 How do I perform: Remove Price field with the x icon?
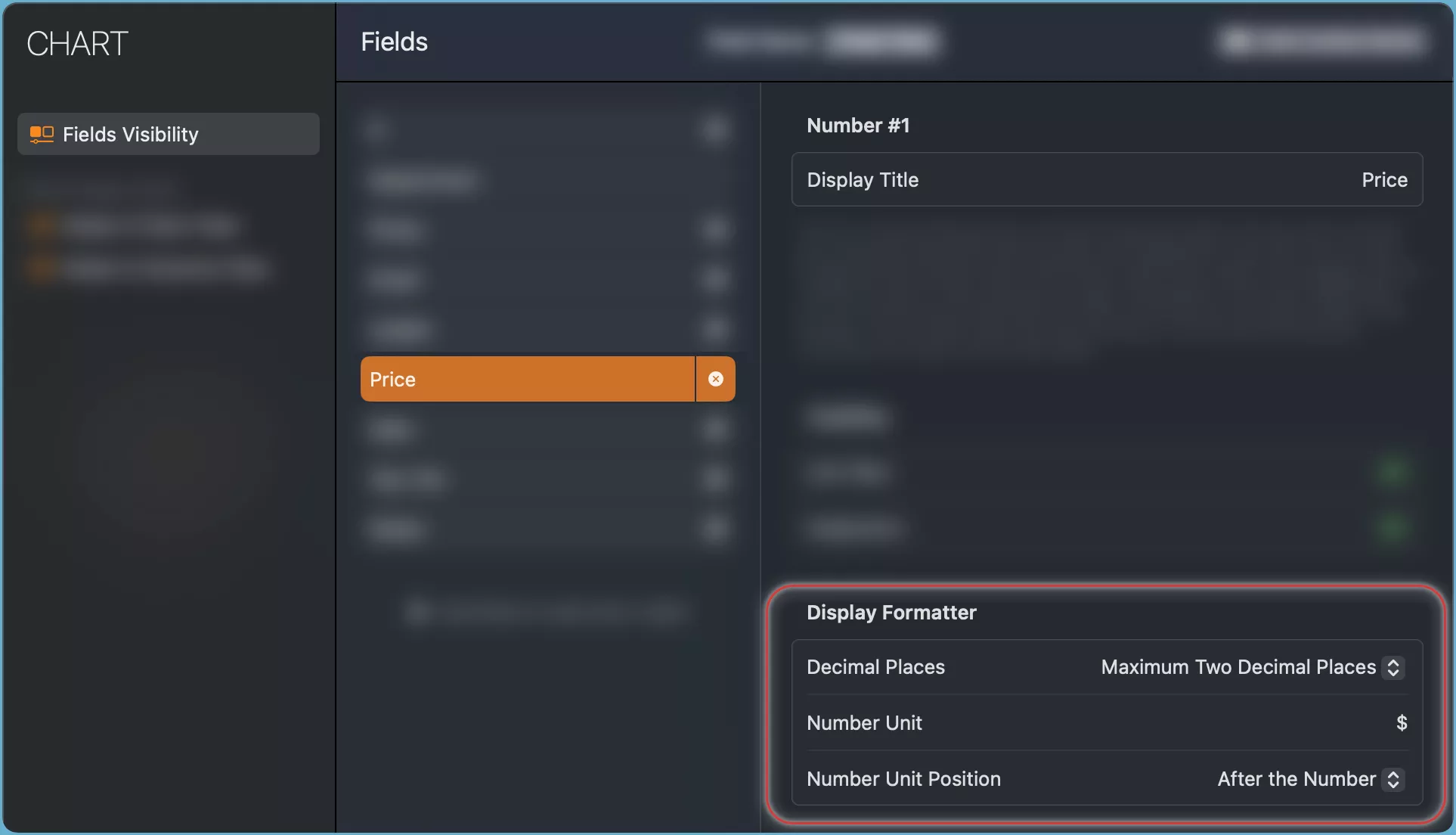715,379
